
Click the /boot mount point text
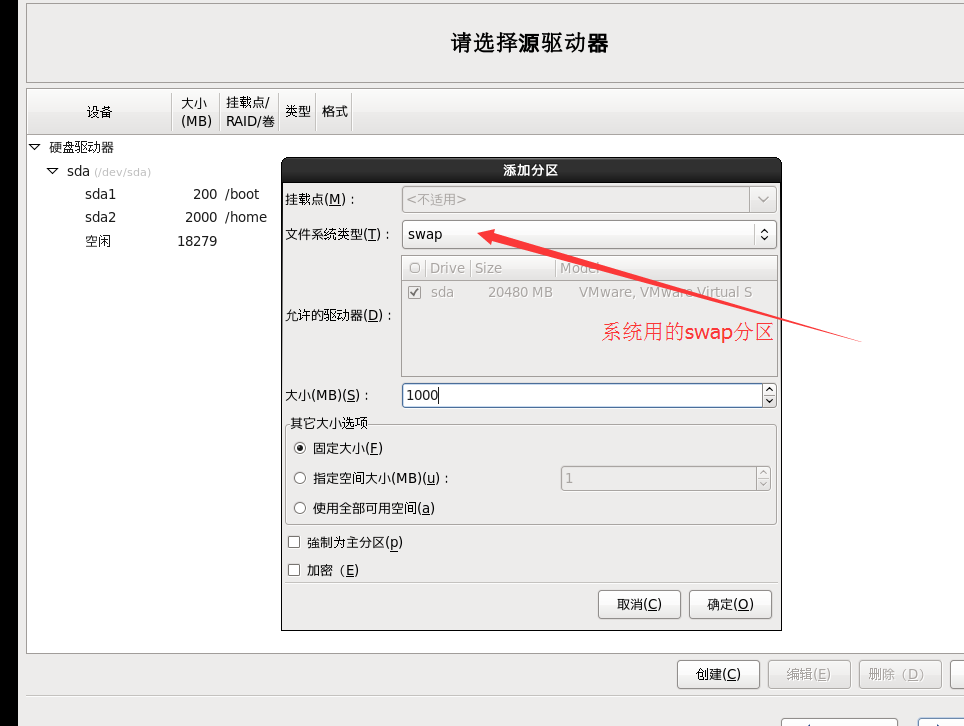coord(242,194)
